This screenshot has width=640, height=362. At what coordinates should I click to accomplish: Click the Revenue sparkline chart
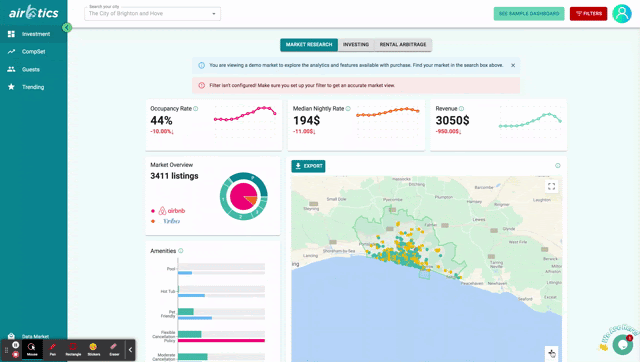[530, 121]
